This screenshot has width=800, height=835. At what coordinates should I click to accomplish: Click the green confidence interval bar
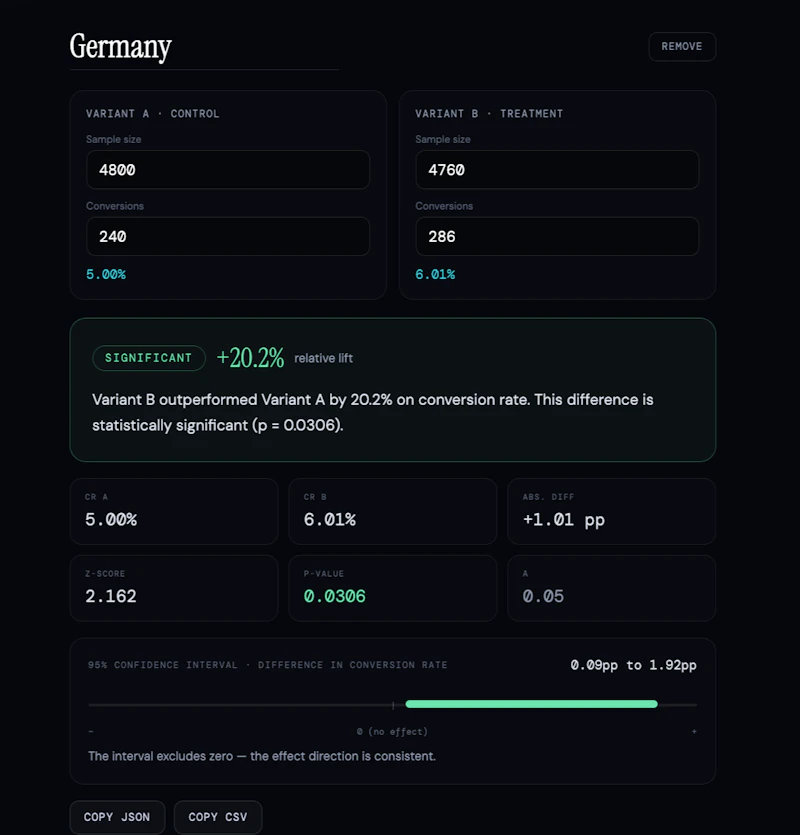click(x=532, y=704)
